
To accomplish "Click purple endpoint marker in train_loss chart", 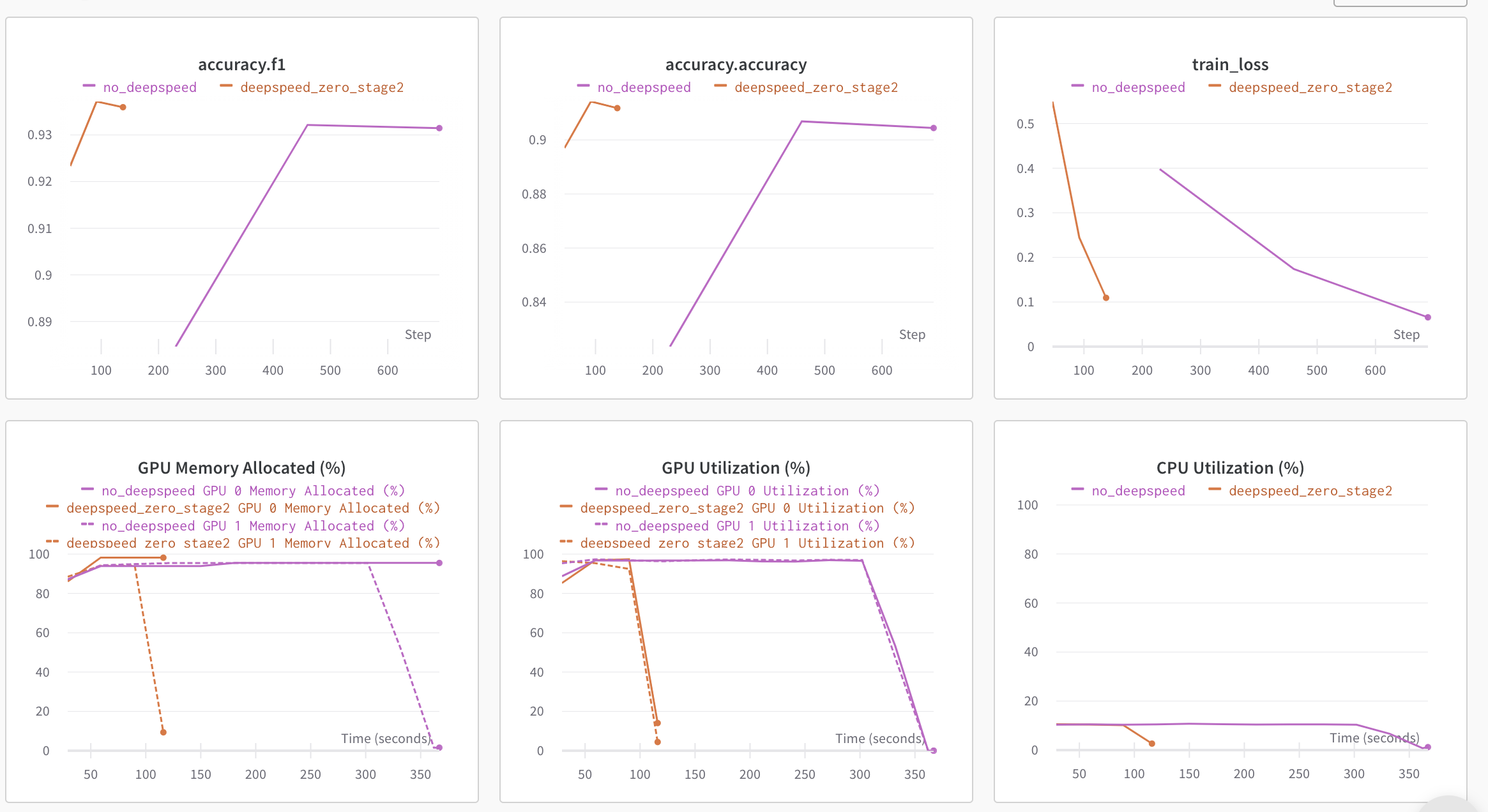I will [x=1428, y=317].
